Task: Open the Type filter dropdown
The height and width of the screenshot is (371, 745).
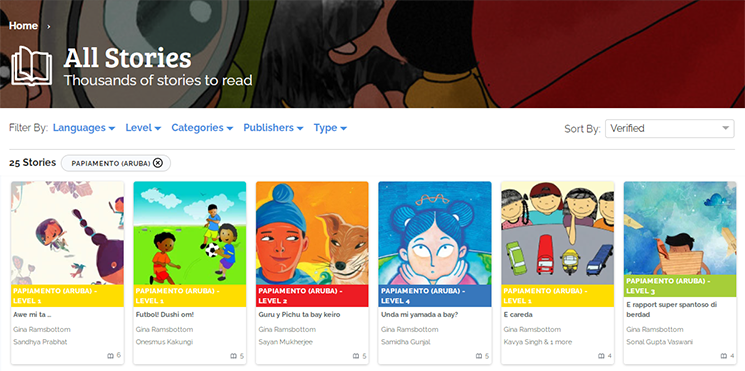Action: pos(330,128)
